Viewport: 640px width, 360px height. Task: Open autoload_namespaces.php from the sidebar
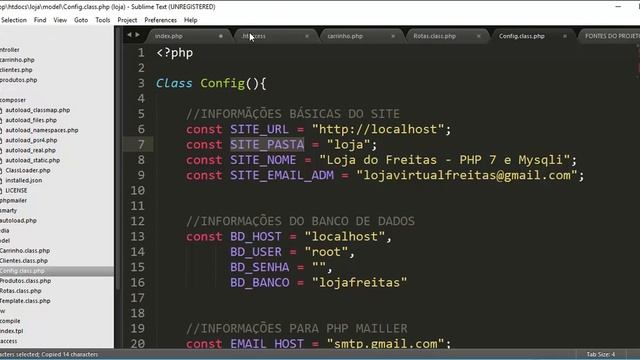pos(42,130)
